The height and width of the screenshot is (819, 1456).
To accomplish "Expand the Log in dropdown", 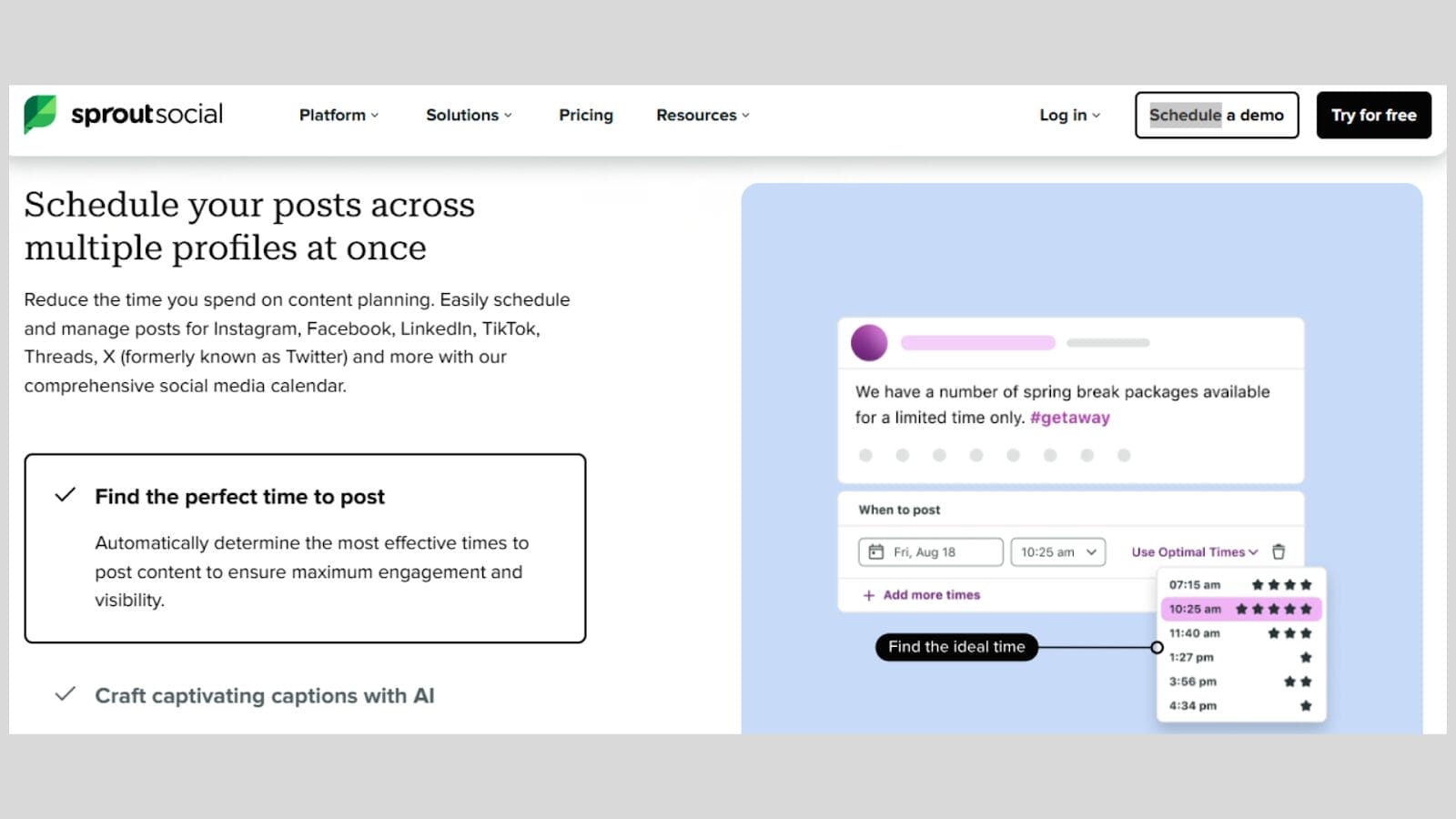I will point(1070,115).
